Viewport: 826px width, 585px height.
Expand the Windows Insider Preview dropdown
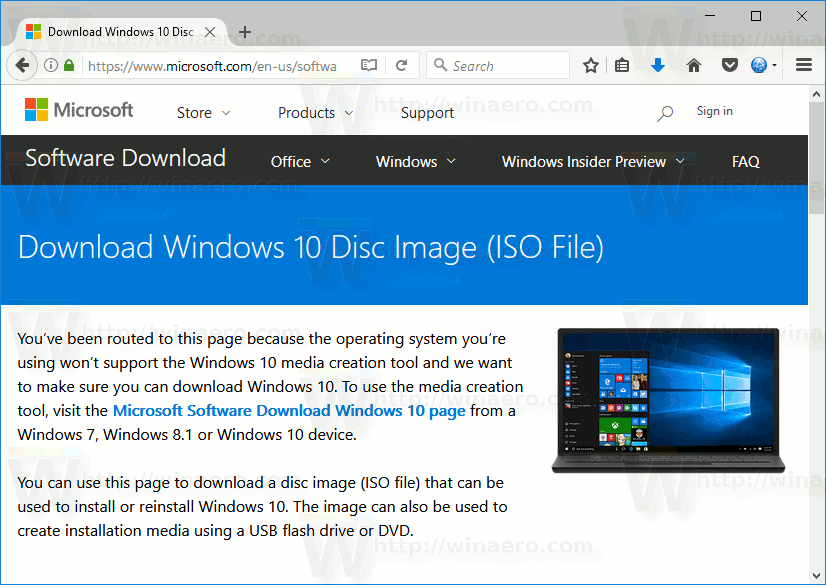[593, 162]
